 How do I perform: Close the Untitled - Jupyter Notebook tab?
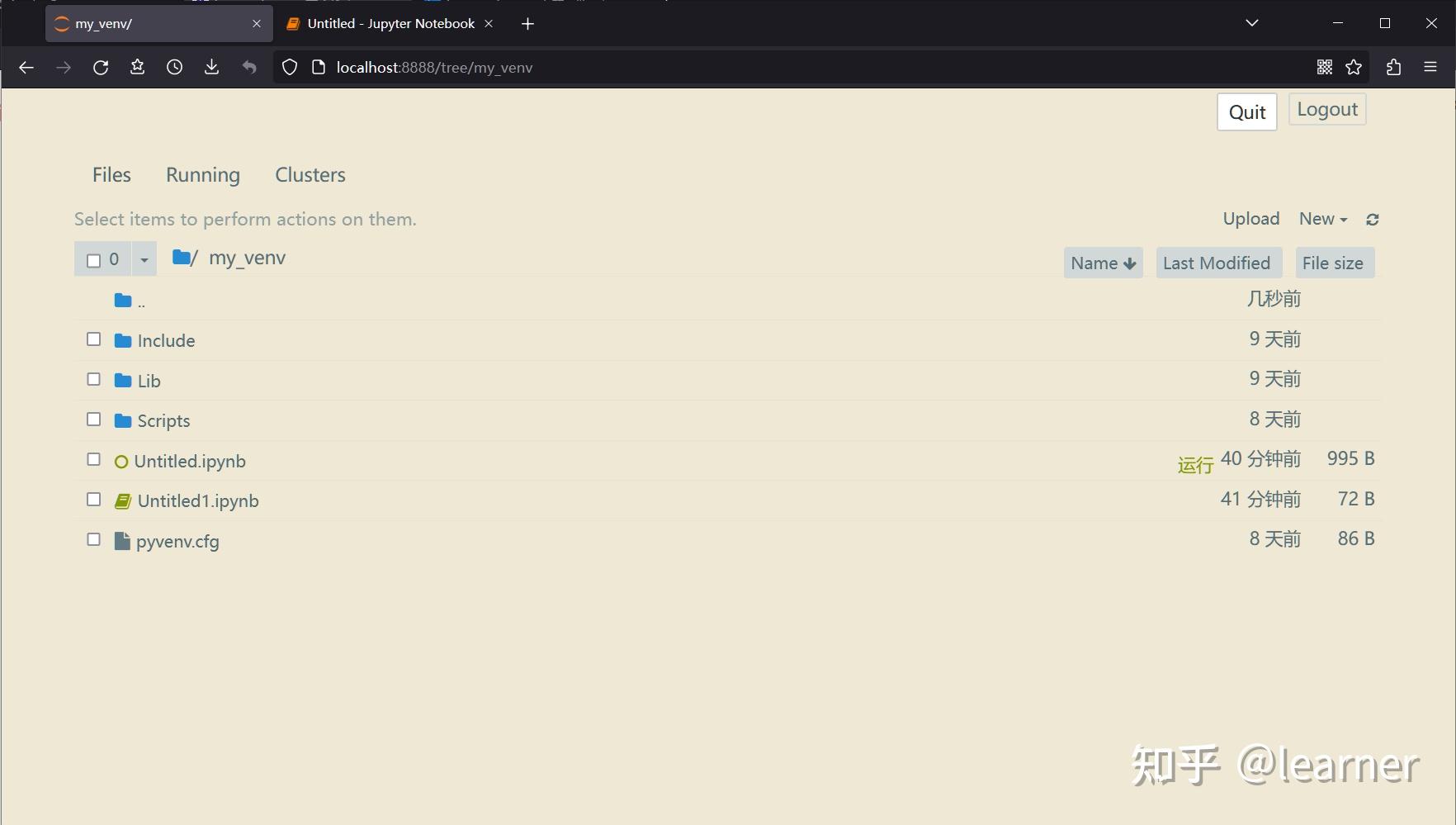pyautogui.click(x=489, y=24)
